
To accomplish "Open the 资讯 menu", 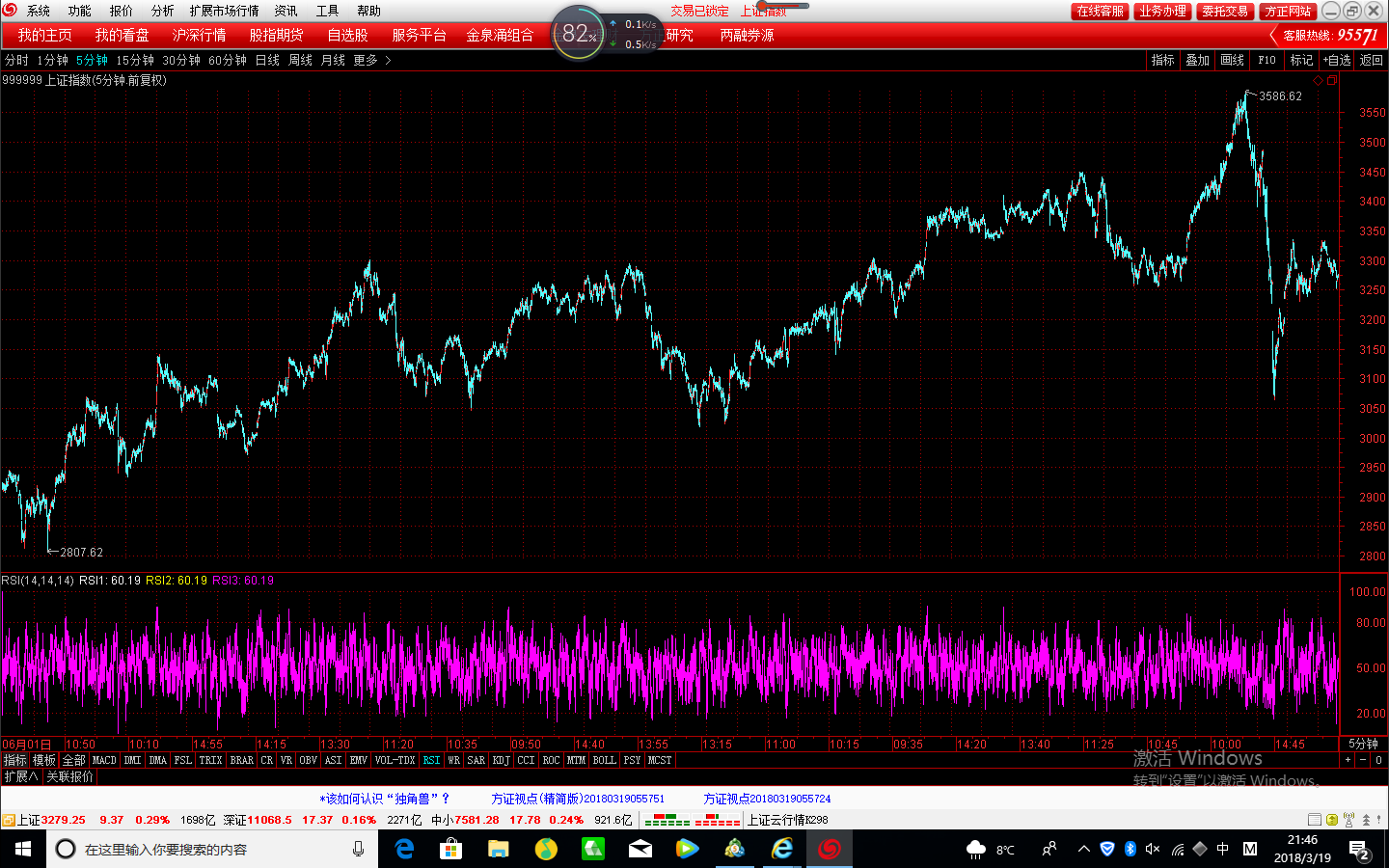I will pyautogui.click(x=286, y=11).
